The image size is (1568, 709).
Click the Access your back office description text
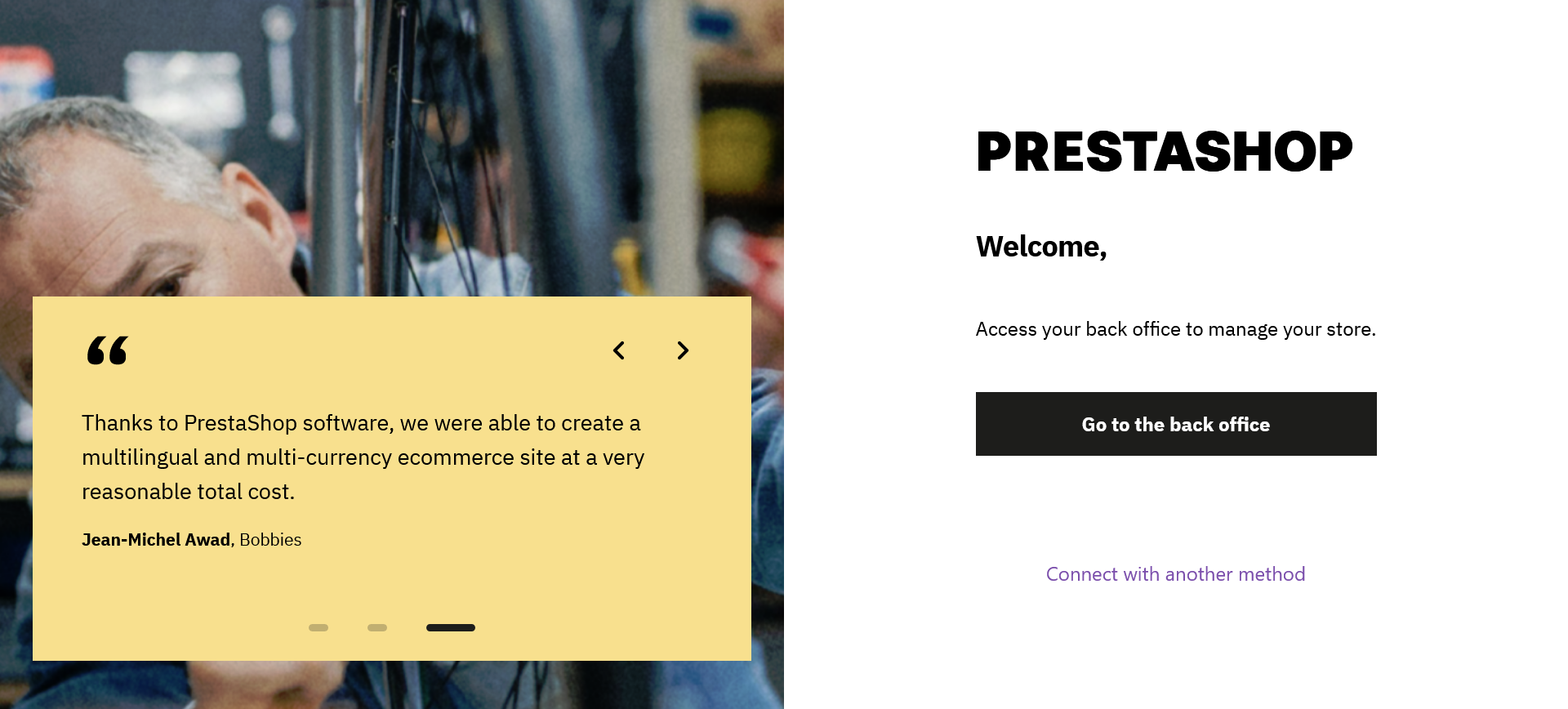pos(1176,329)
